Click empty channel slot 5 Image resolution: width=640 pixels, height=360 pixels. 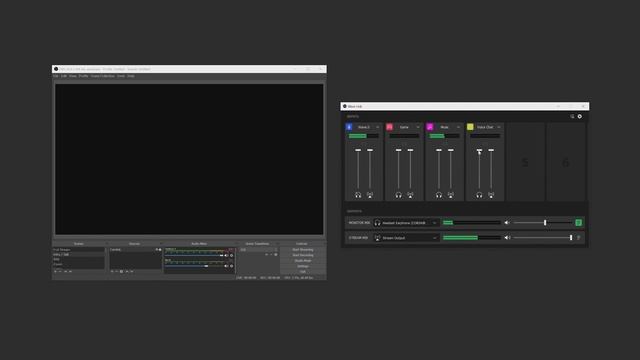(x=525, y=162)
